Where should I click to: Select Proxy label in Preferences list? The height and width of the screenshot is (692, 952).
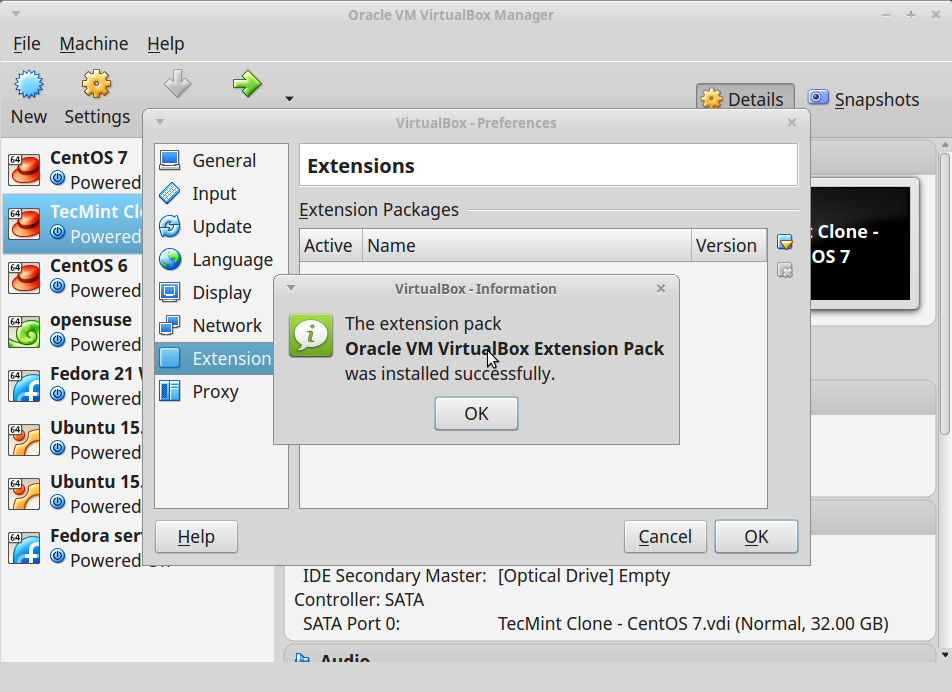coord(216,392)
